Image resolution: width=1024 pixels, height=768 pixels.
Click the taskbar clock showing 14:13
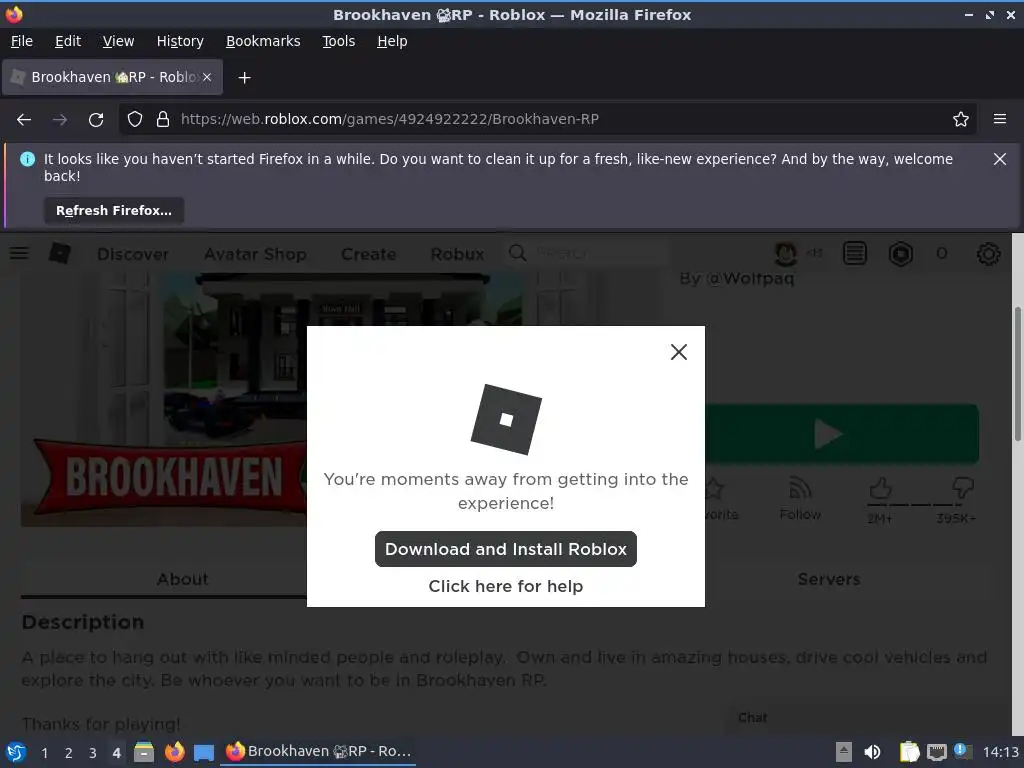click(1000, 752)
